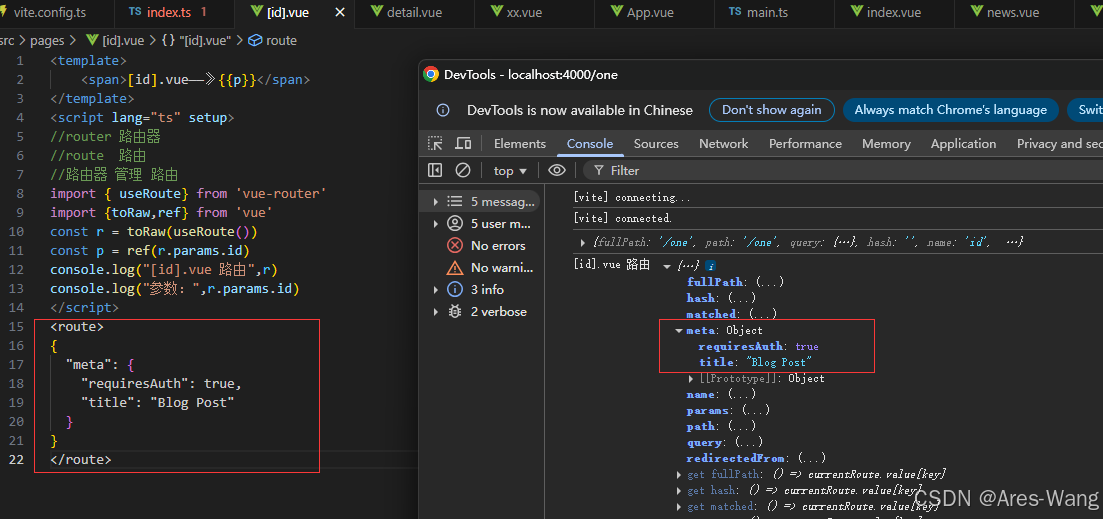This screenshot has height=519, width=1103.
Task: Click the hash: (...) property
Action: [721, 298]
